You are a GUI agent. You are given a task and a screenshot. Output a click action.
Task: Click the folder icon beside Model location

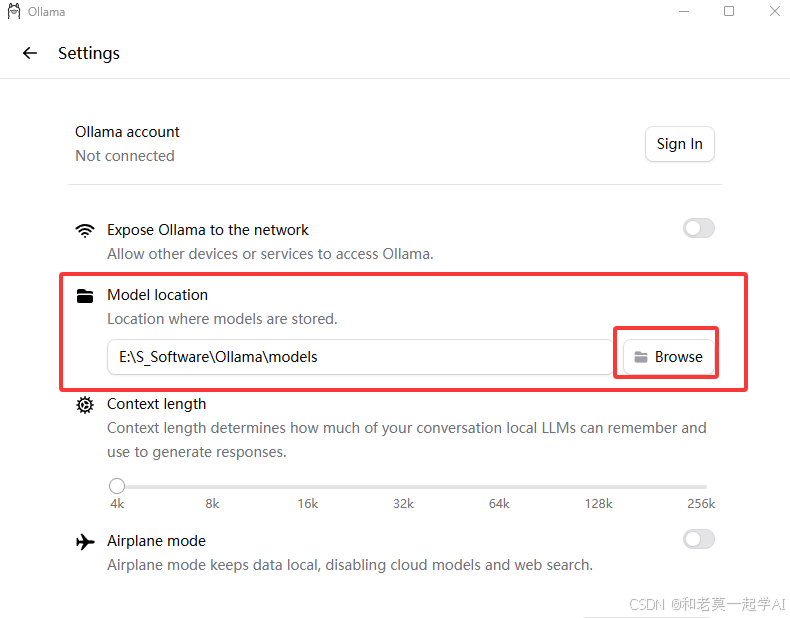[x=85, y=296]
